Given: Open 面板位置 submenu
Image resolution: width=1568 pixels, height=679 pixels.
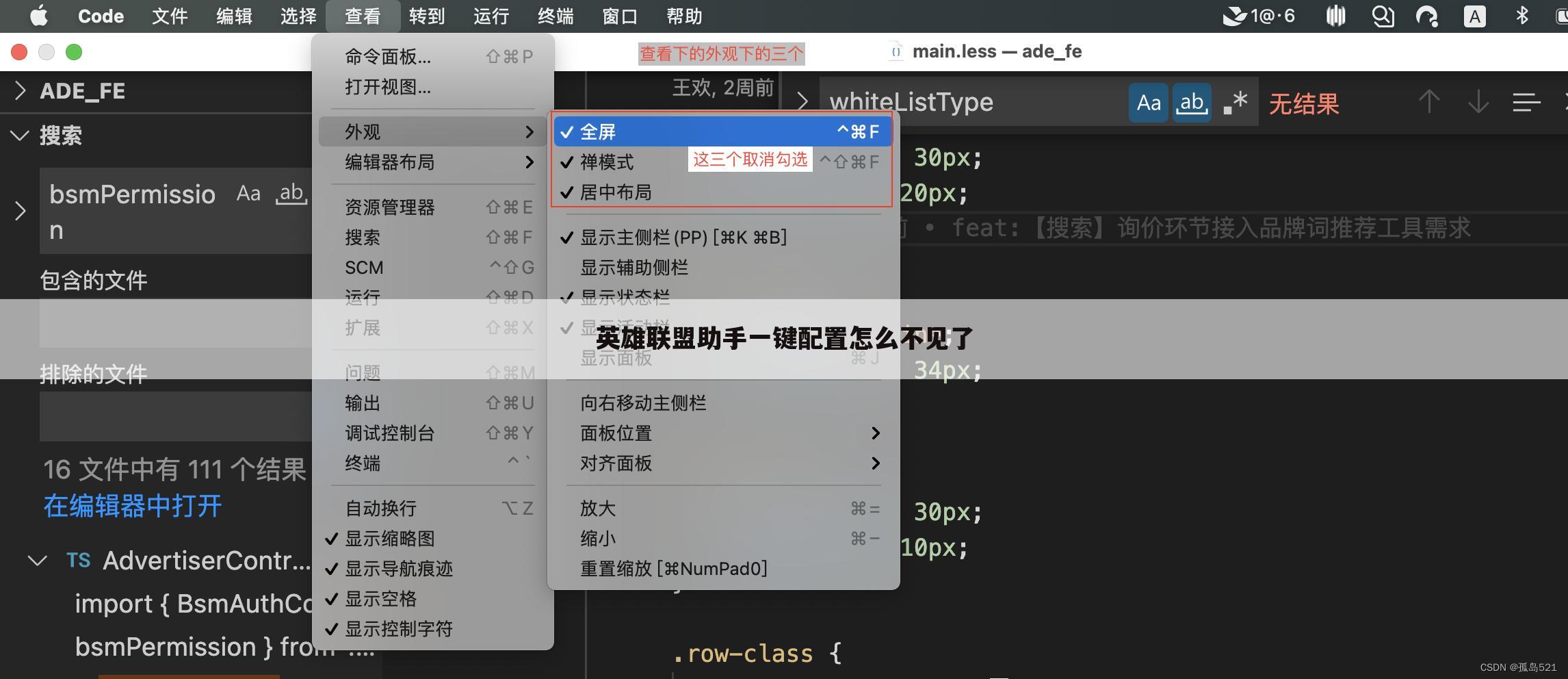Looking at the screenshot, I should [723, 433].
